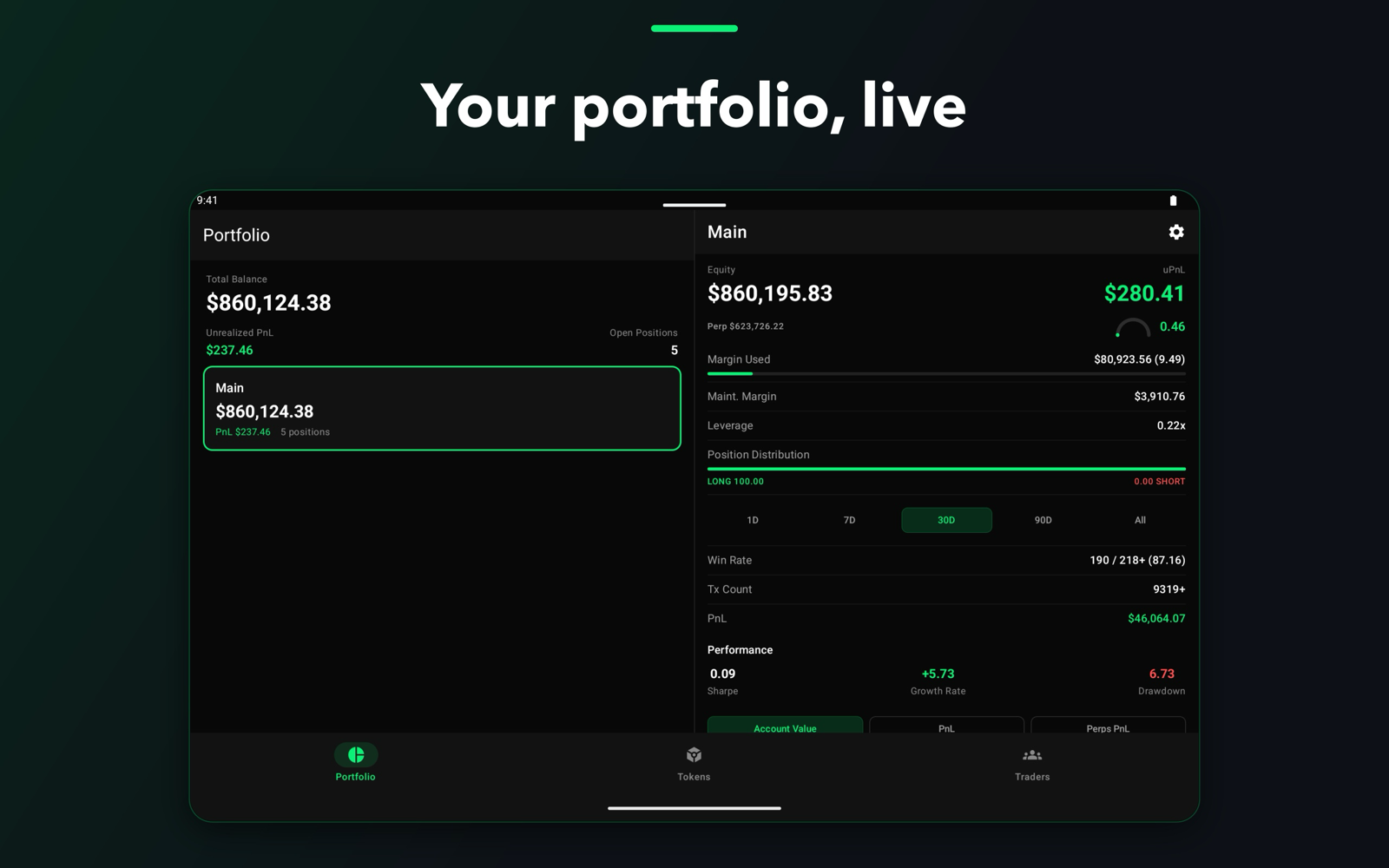
Task: Click the Win Rate 190 / 218+ value
Action: pyautogui.click(x=1137, y=560)
